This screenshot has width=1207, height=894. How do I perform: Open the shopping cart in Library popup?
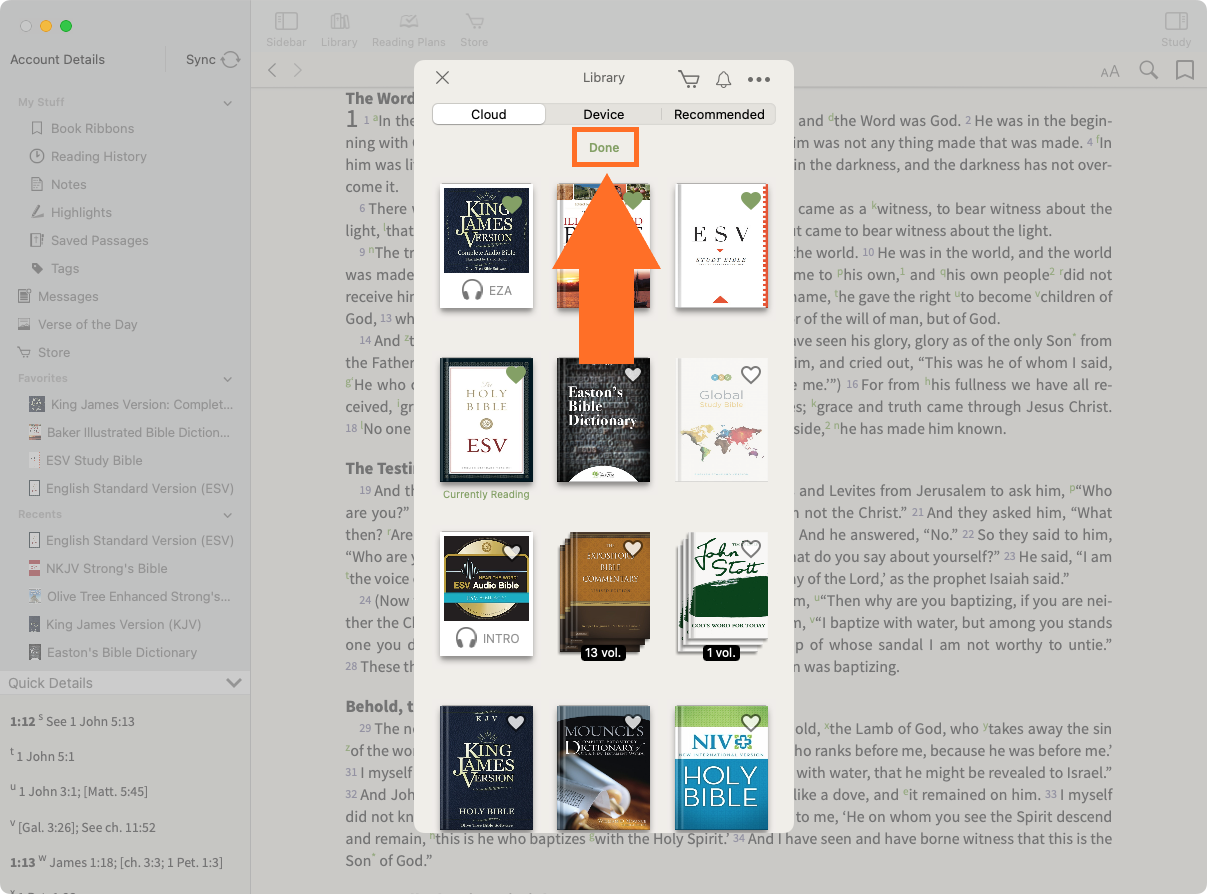tap(688, 79)
